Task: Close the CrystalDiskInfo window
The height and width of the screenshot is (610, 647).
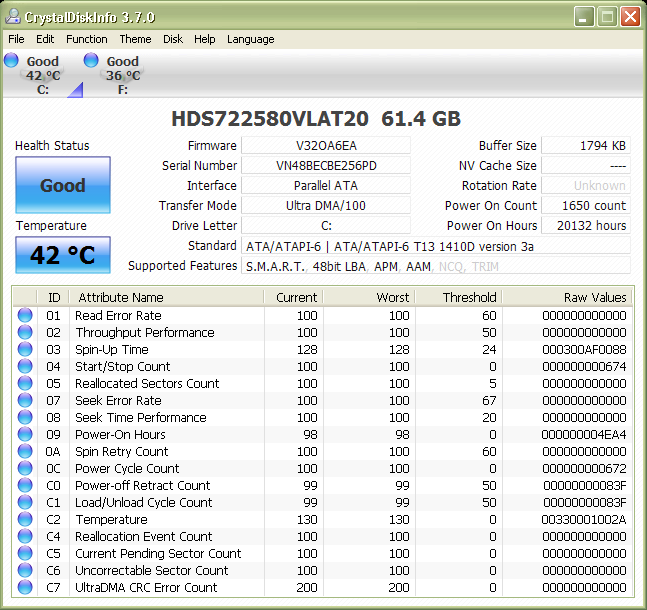Action: (x=630, y=17)
